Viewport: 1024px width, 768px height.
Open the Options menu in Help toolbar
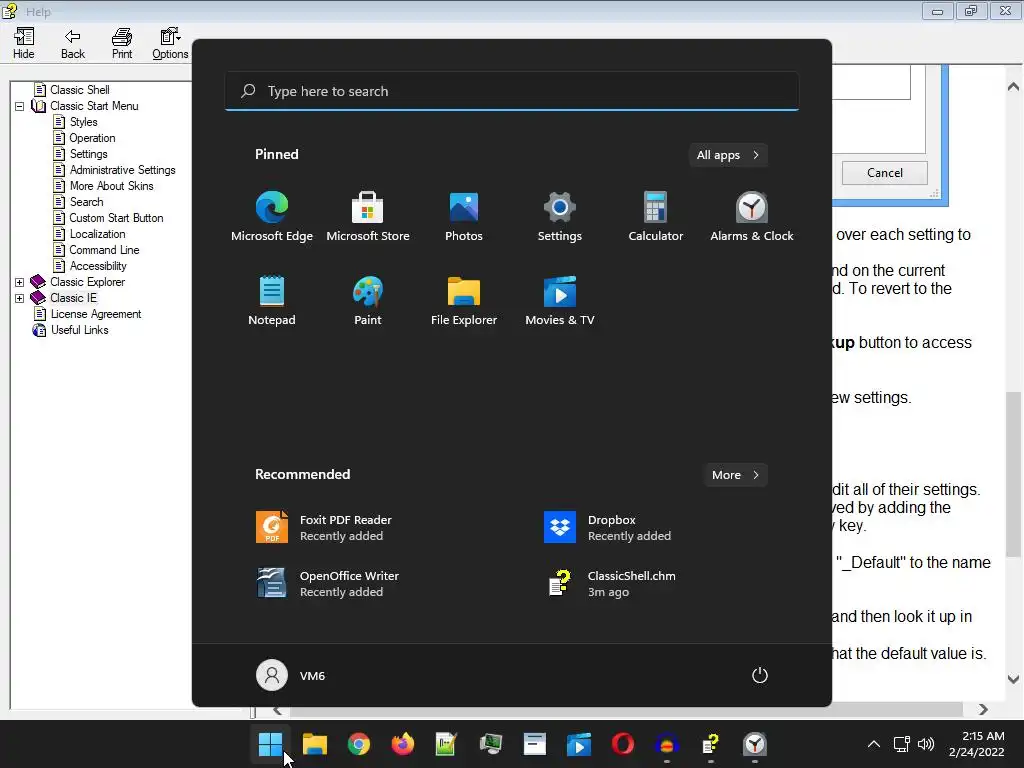(170, 44)
